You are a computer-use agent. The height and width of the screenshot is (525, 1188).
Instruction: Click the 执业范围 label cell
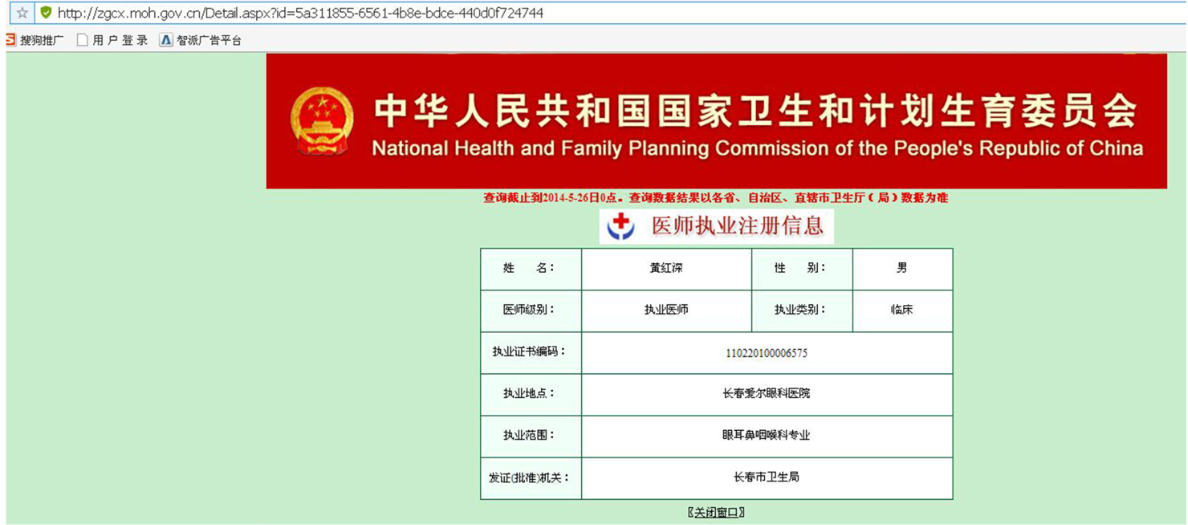(531, 436)
